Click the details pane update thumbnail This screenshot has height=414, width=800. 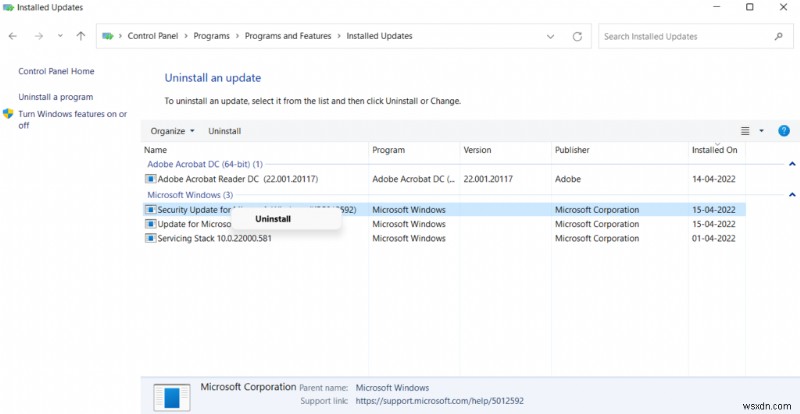click(x=171, y=397)
